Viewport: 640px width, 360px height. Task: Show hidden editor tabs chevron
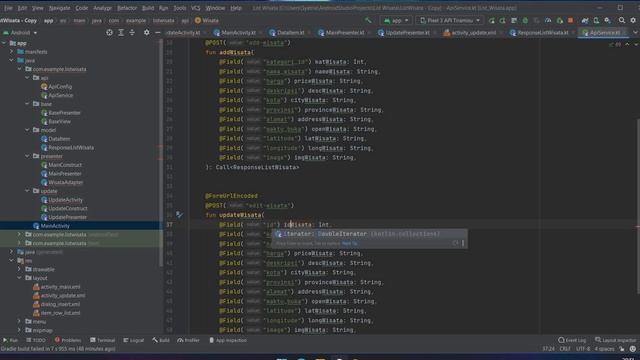(635, 33)
